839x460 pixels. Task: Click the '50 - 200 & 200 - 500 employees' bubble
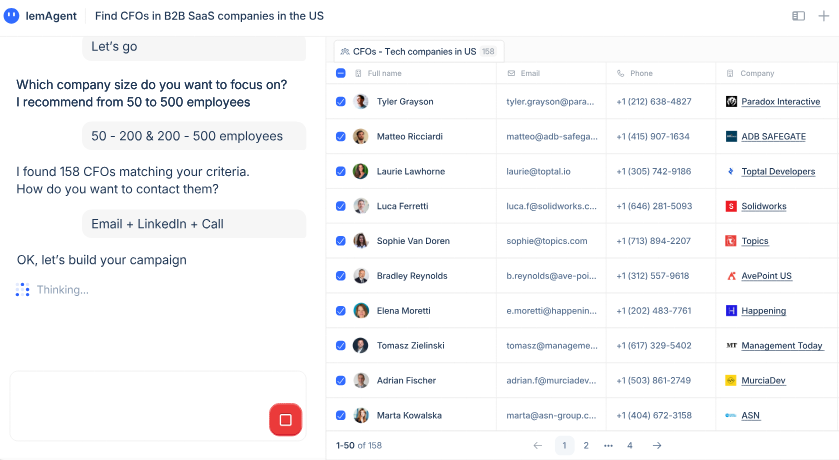[x=194, y=136]
